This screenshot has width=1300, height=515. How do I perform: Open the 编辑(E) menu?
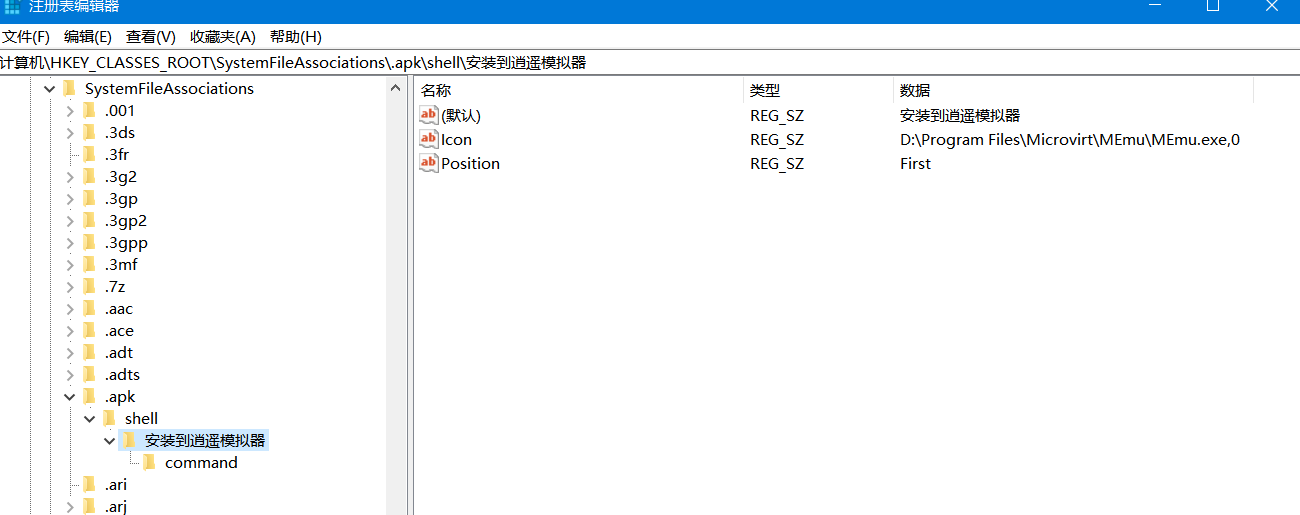[x=88, y=37]
